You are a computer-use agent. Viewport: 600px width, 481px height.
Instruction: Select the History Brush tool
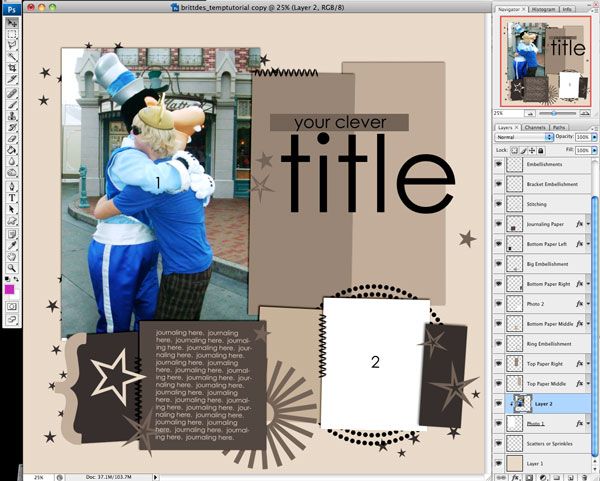click(x=12, y=127)
